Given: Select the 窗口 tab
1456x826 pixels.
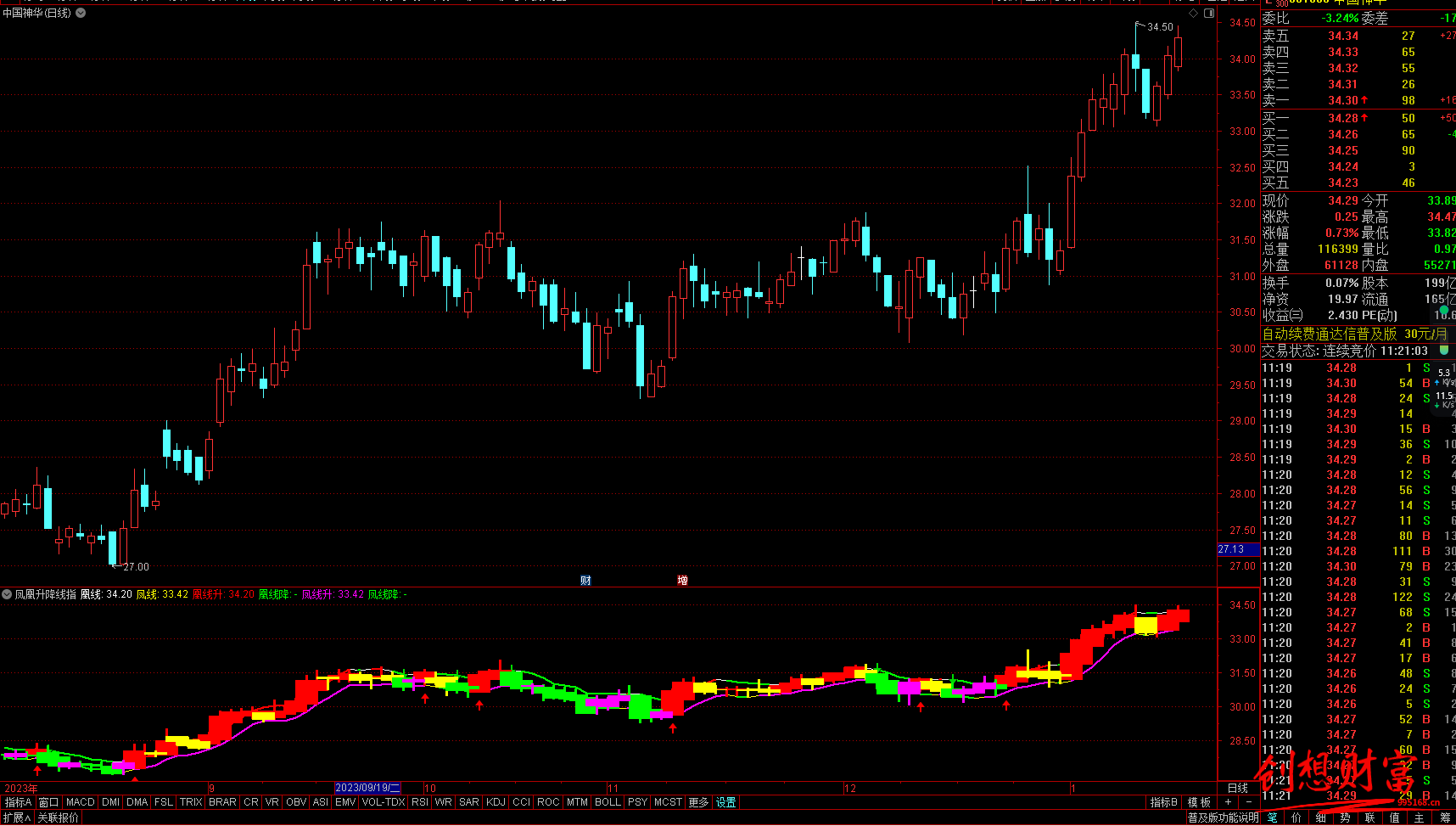Looking at the screenshot, I should pyautogui.click(x=48, y=802).
